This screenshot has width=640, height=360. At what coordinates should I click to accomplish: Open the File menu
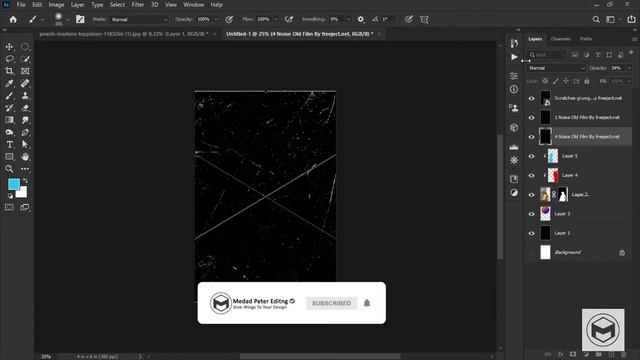21,5
